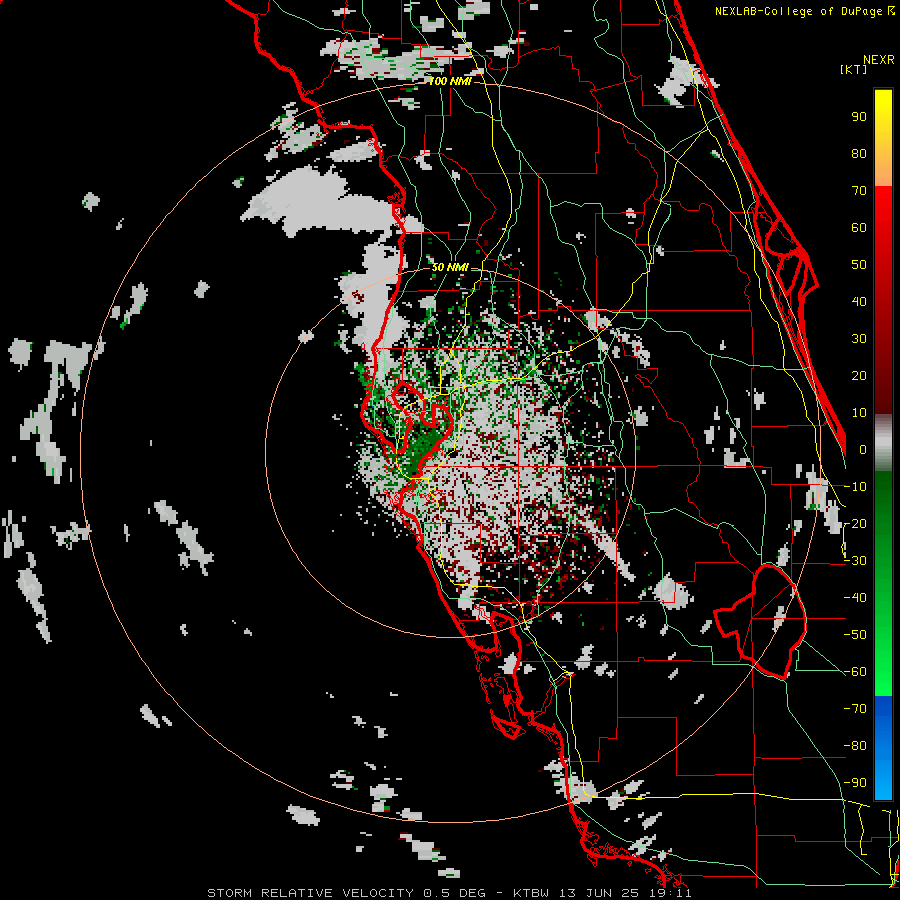Click the 0 legend value
Viewport: 900px width, 900px height.
coord(863,450)
